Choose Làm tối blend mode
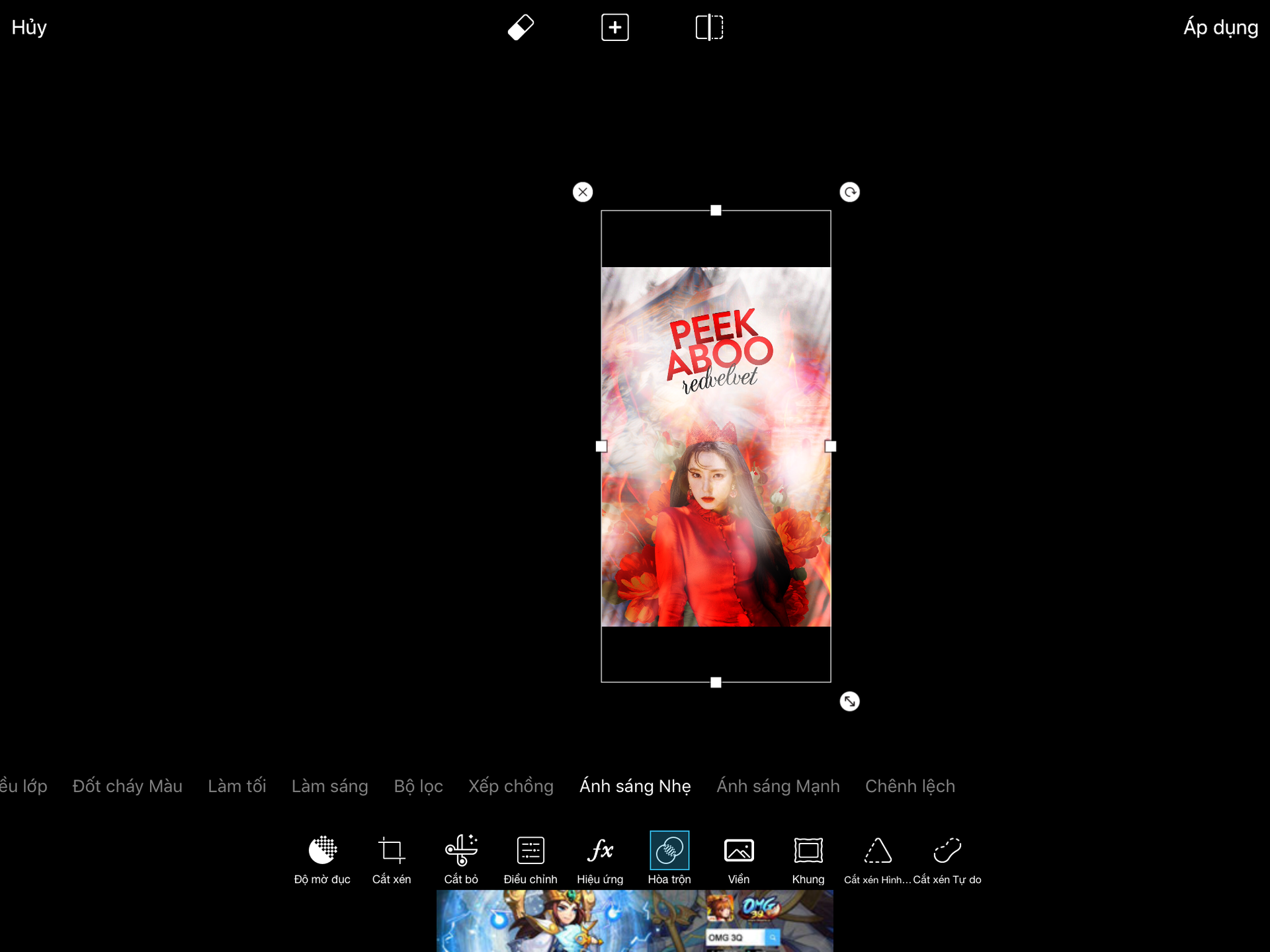The width and height of the screenshot is (1270, 952). [x=237, y=786]
